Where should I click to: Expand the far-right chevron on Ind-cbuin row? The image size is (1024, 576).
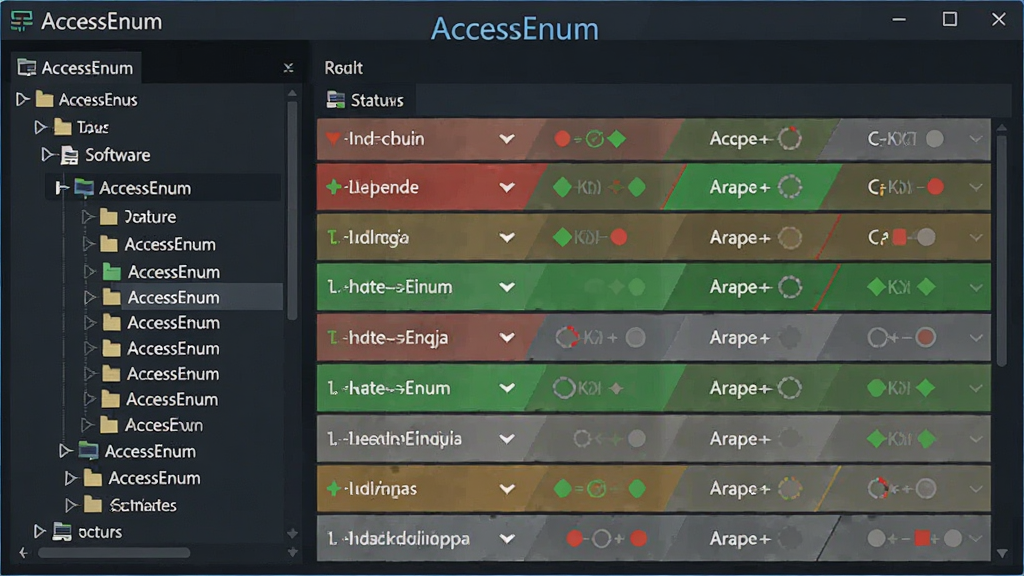tap(976, 138)
